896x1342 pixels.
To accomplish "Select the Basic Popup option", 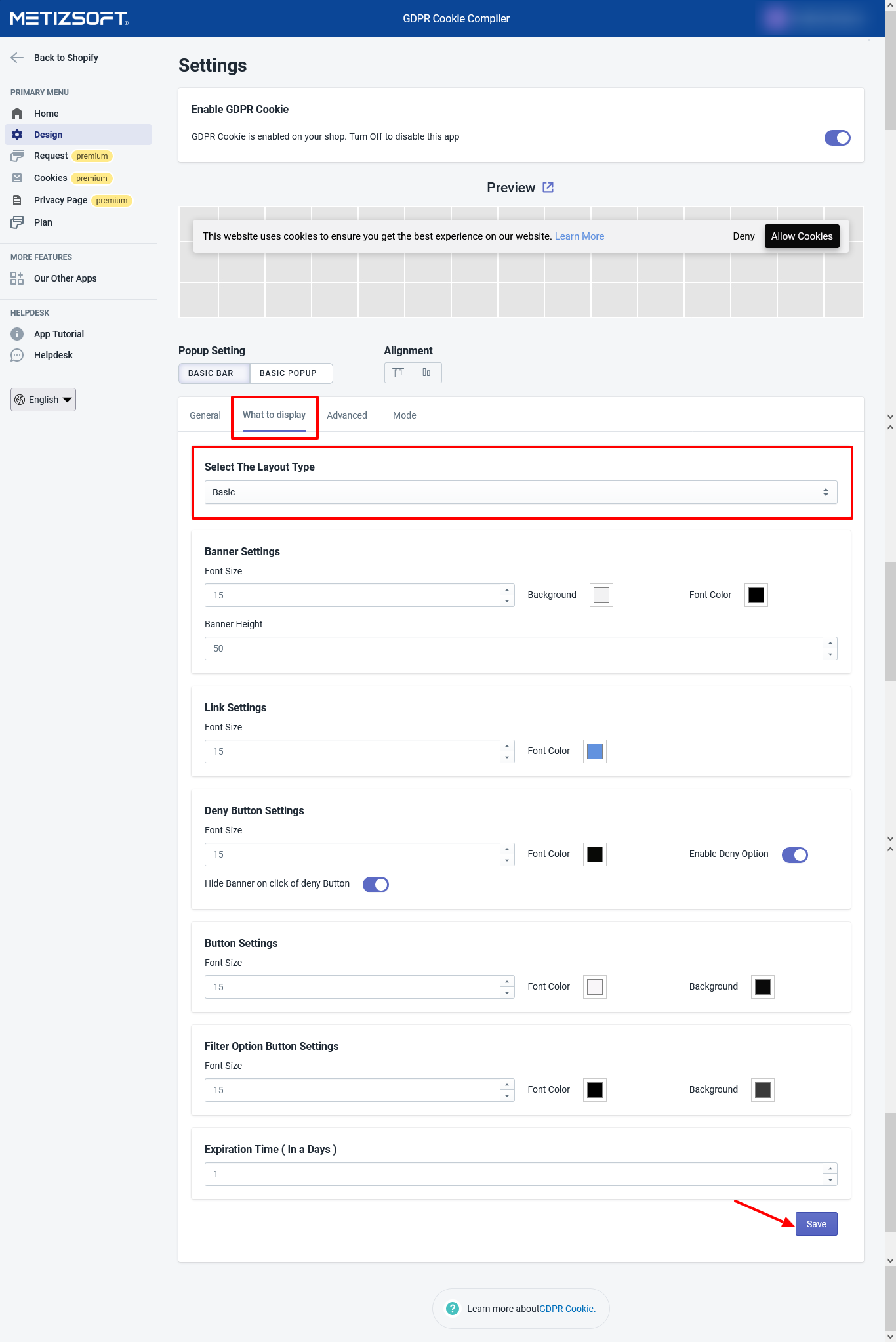I will (x=288, y=373).
